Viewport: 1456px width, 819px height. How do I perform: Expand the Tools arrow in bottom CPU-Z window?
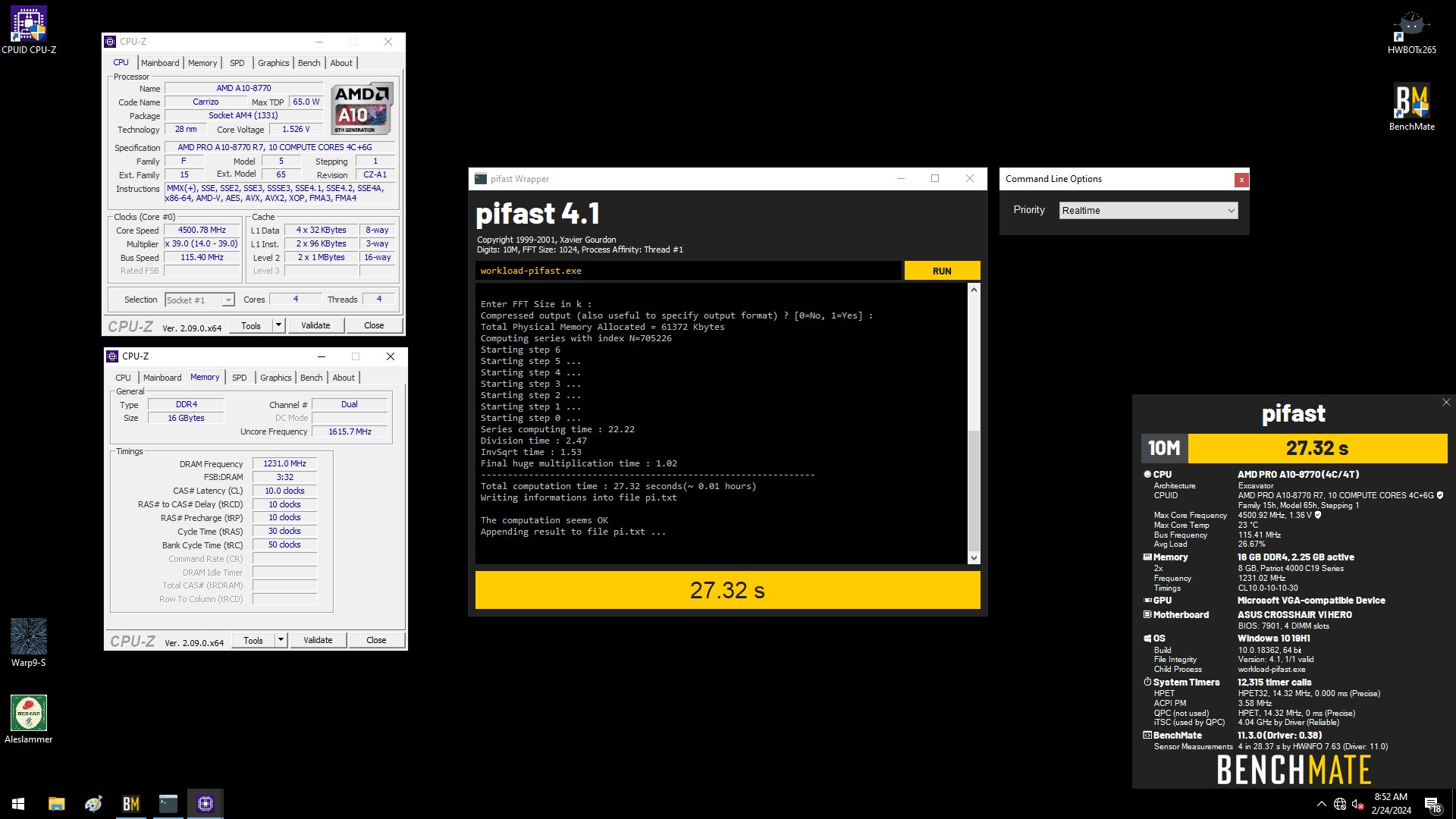281,641
